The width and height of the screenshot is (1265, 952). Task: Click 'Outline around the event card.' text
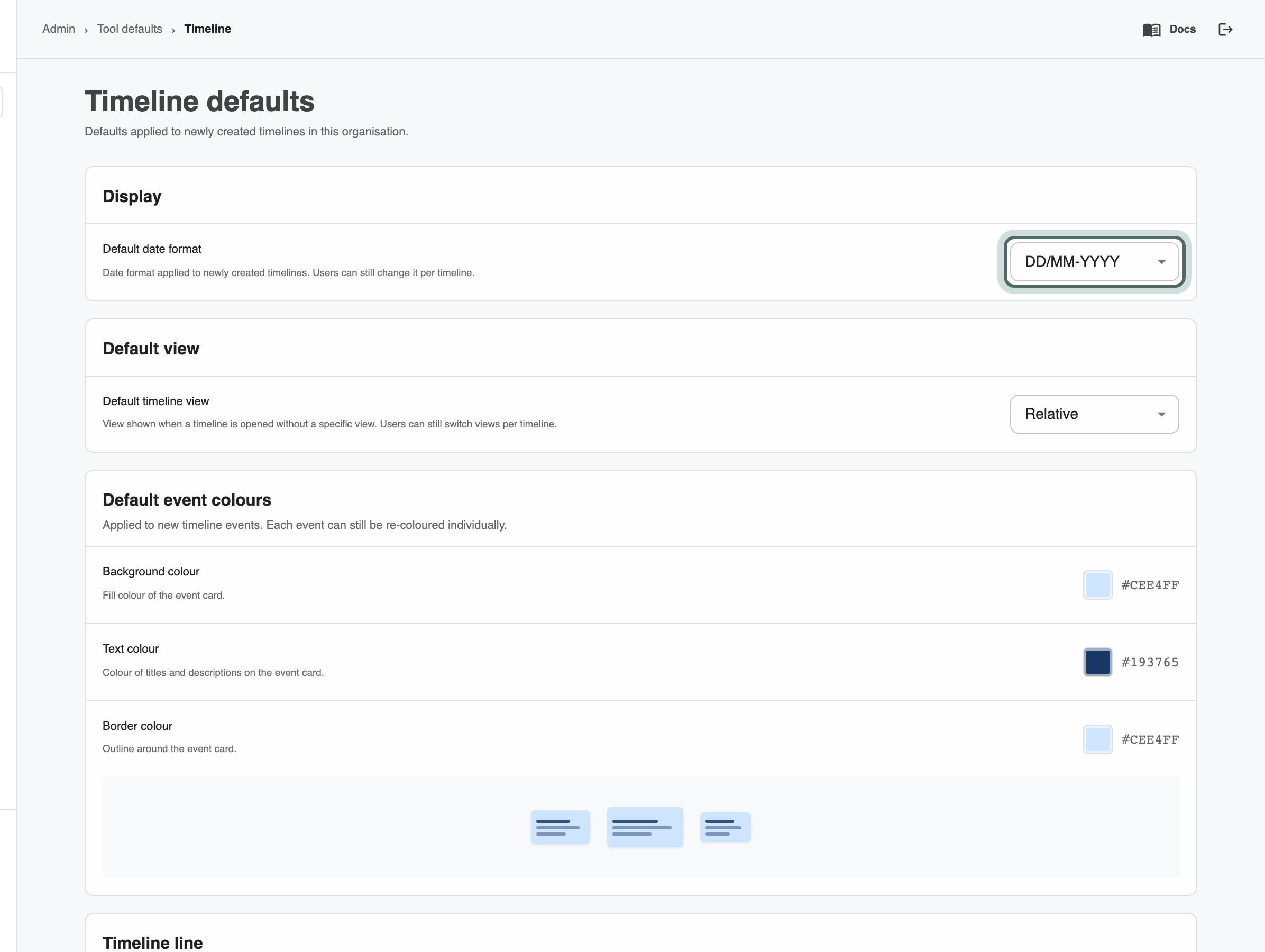[x=169, y=748]
